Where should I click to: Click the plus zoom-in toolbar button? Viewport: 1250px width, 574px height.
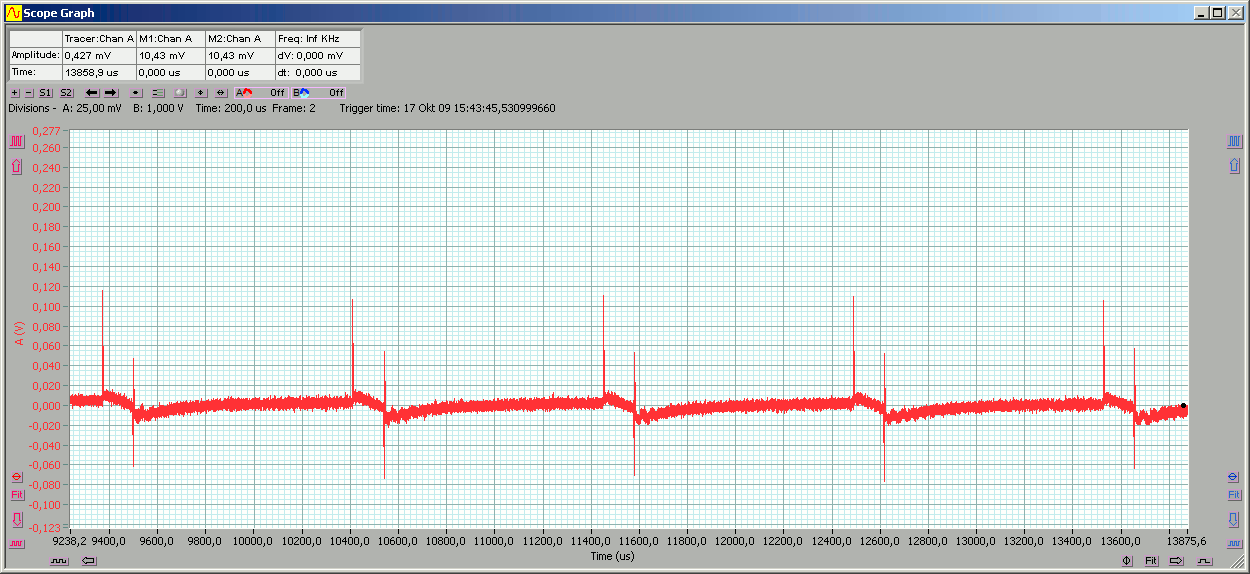pyautogui.click(x=15, y=93)
